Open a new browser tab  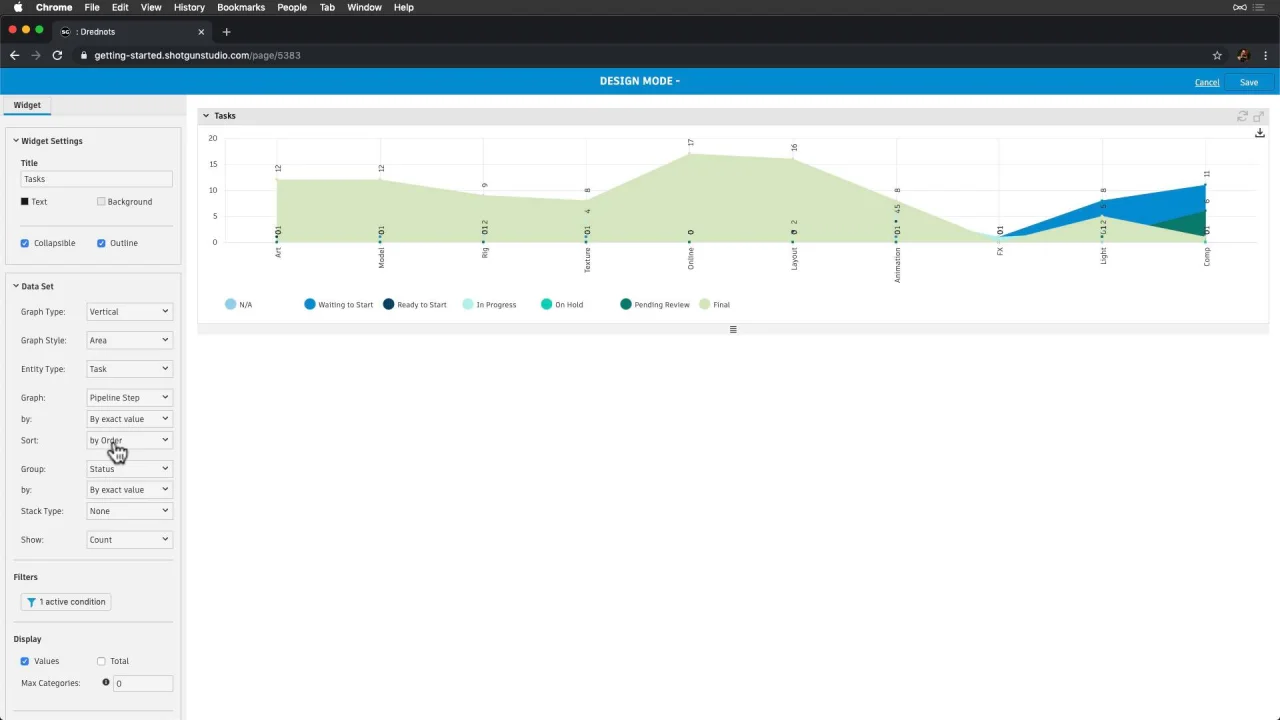(x=226, y=32)
